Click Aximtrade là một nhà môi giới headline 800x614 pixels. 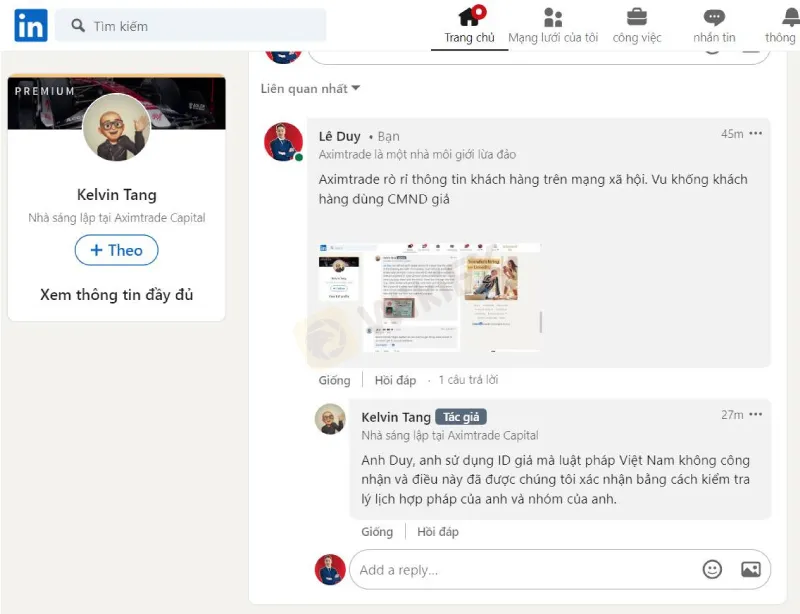(417, 155)
